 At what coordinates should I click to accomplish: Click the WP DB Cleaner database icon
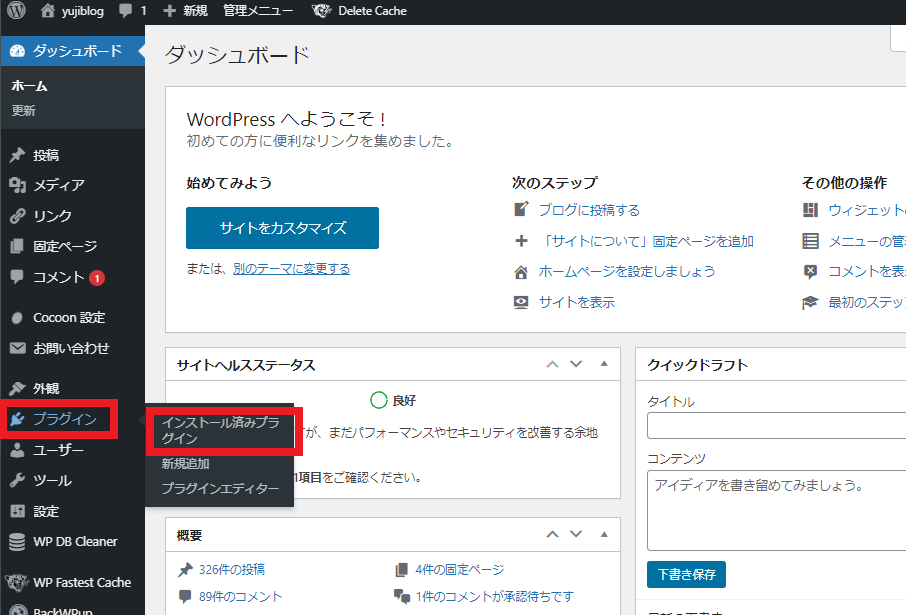[x=17, y=542]
